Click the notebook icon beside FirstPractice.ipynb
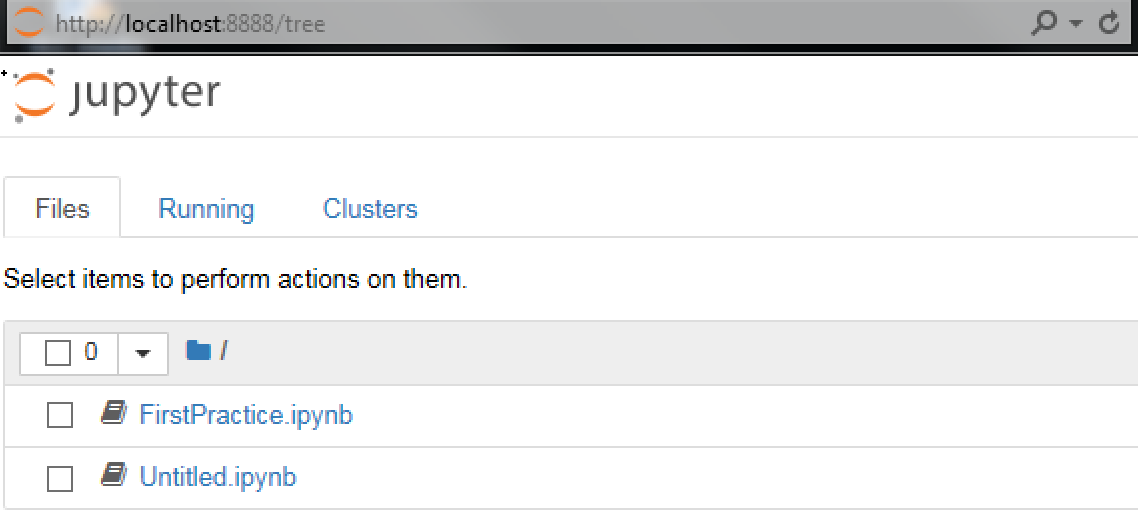Screen dimensions: 1138x510 [114, 414]
